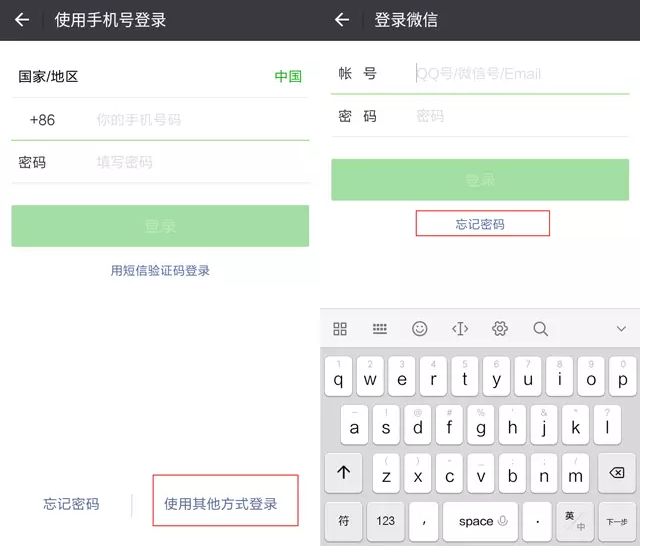Image resolution: width=648 pixels, height=553 pixels.
Task: Choose 使用其他方式登录
Action: point(221,504)
